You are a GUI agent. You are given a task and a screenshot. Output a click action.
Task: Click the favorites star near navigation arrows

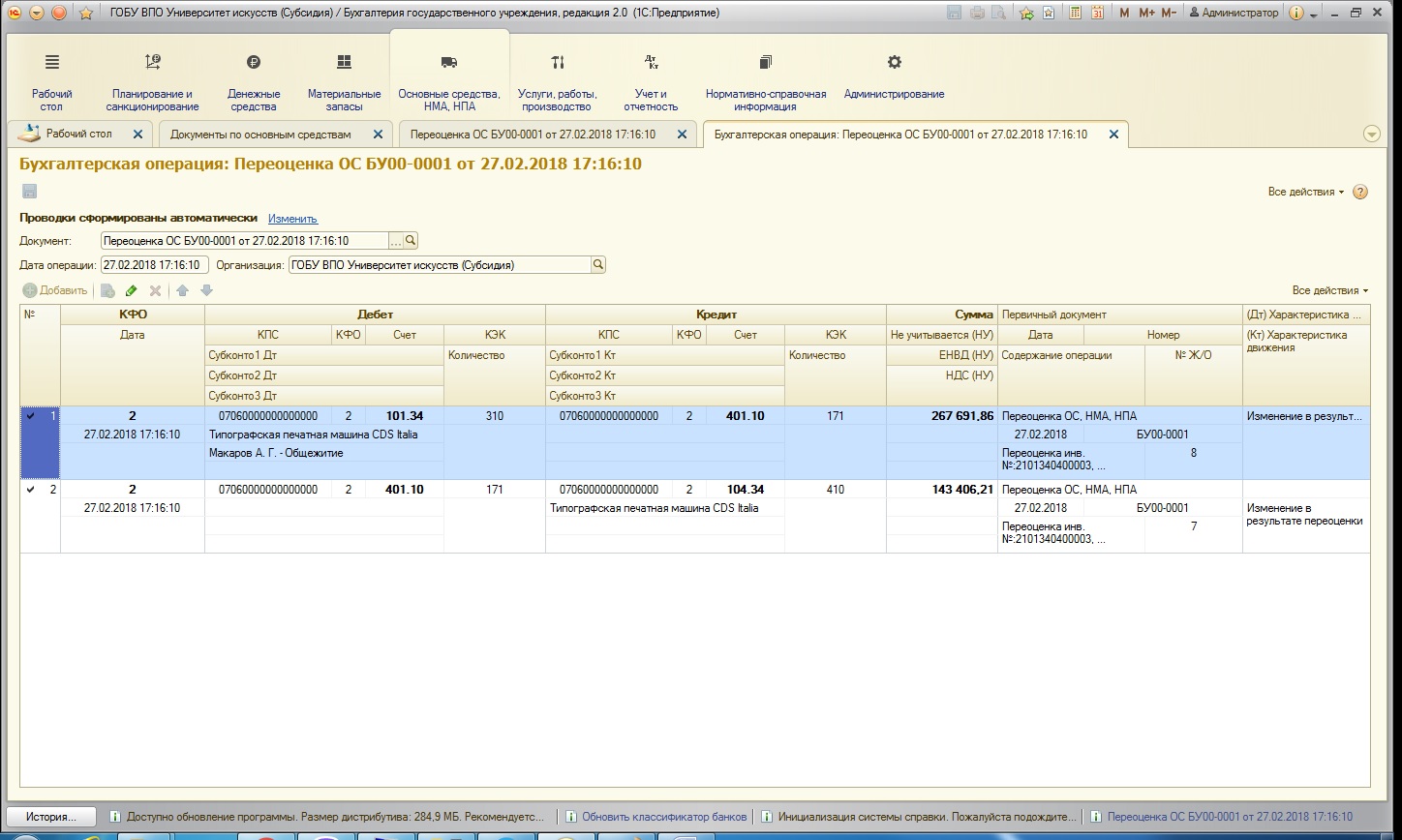pos(85,13)
